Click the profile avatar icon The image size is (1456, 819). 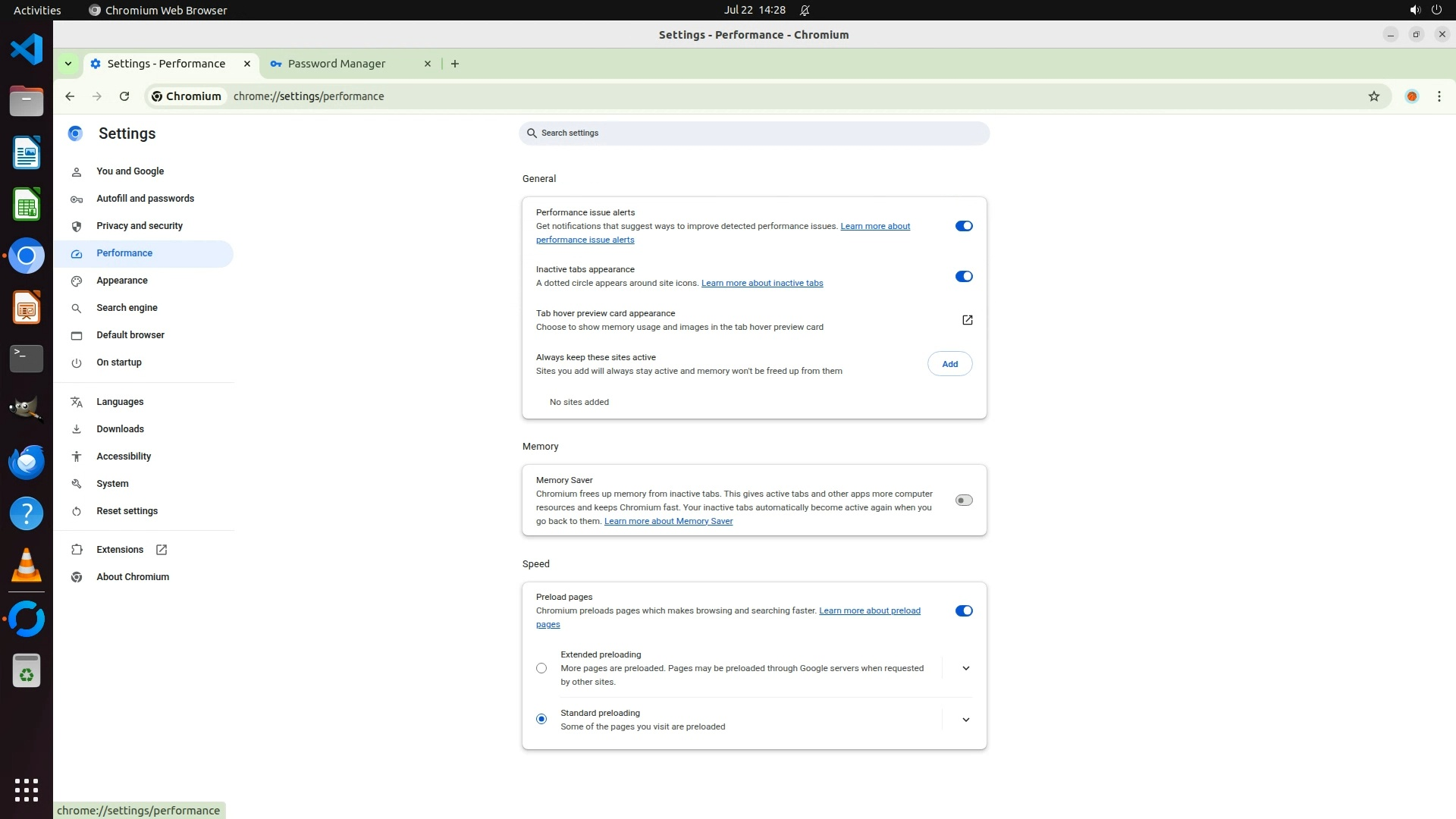click(1411, 96)
